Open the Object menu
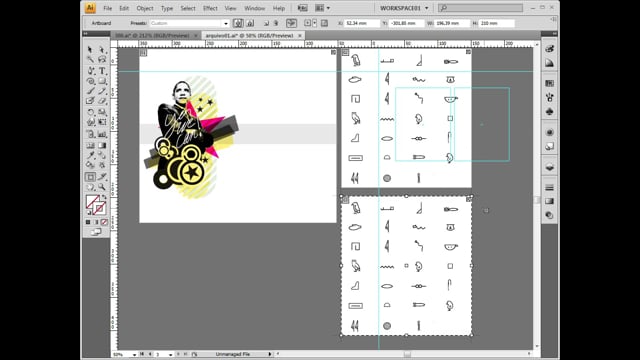Image resolution: width=640 pixels, height=360 pixels. point(145,8)
